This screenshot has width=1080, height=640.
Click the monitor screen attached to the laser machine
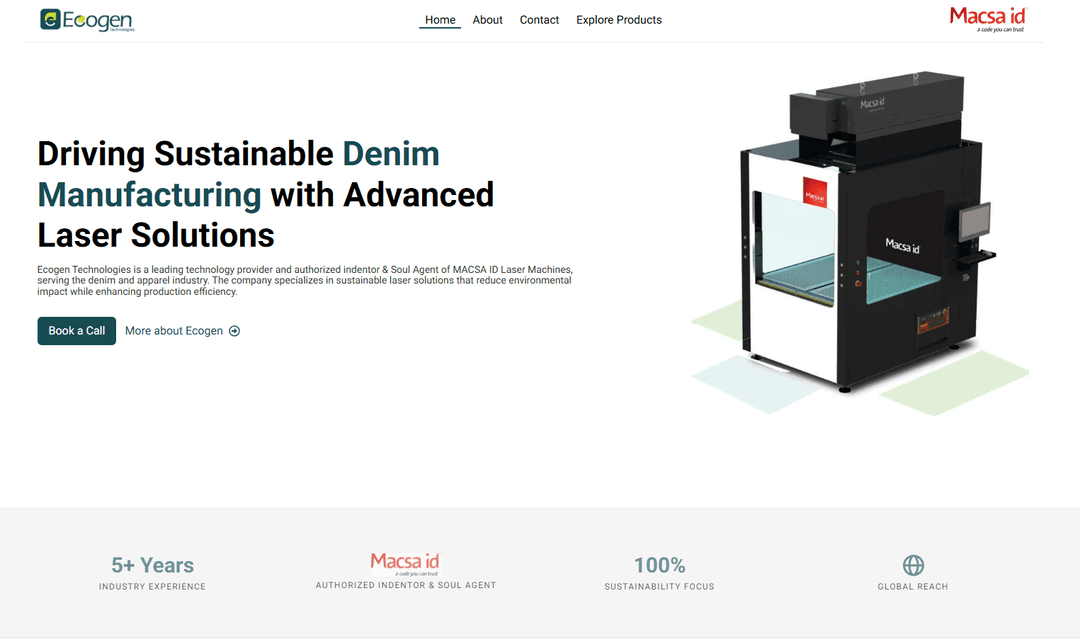[x=975, y=222]
